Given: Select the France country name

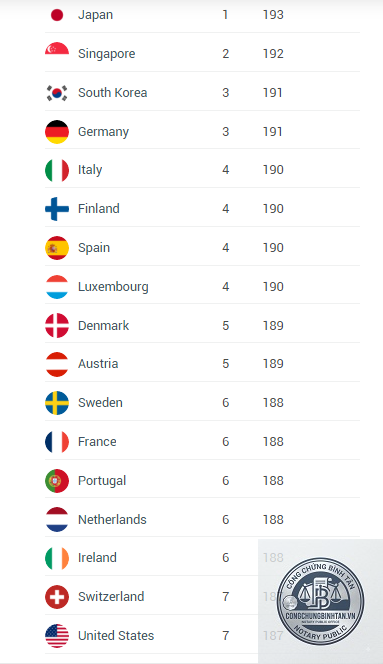Looking at the screenshot, I should (97, 442).
